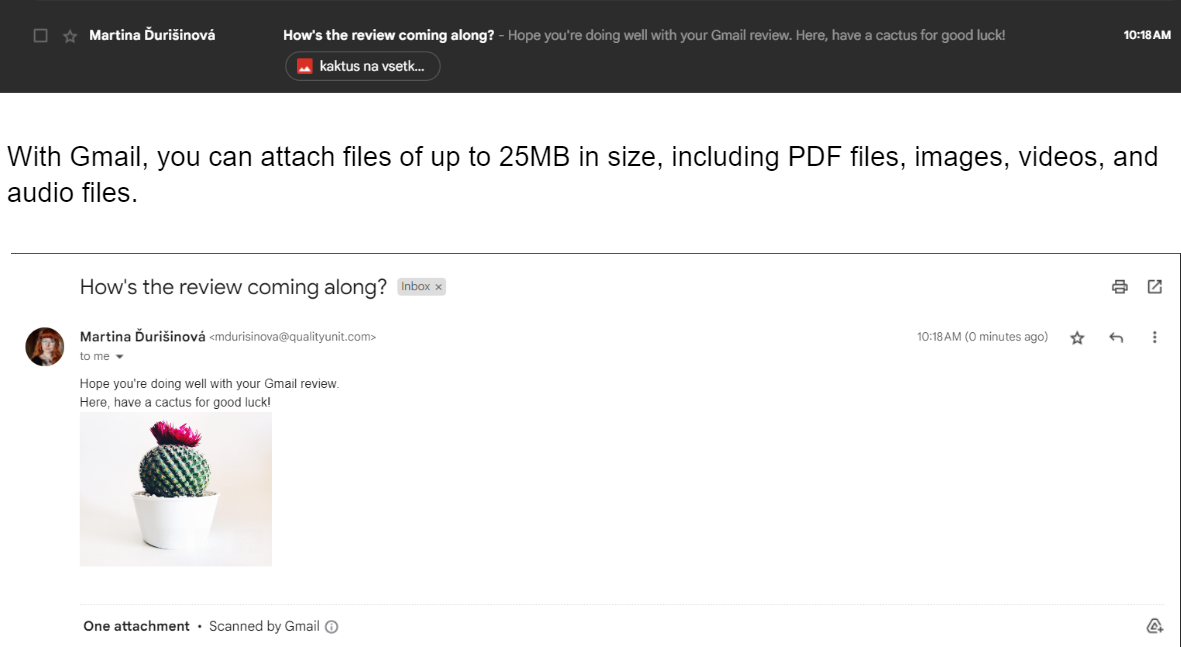Select the email checkbox in inbox row
The height and width of the screenshot is (647, 1181).
coord(41,36)
